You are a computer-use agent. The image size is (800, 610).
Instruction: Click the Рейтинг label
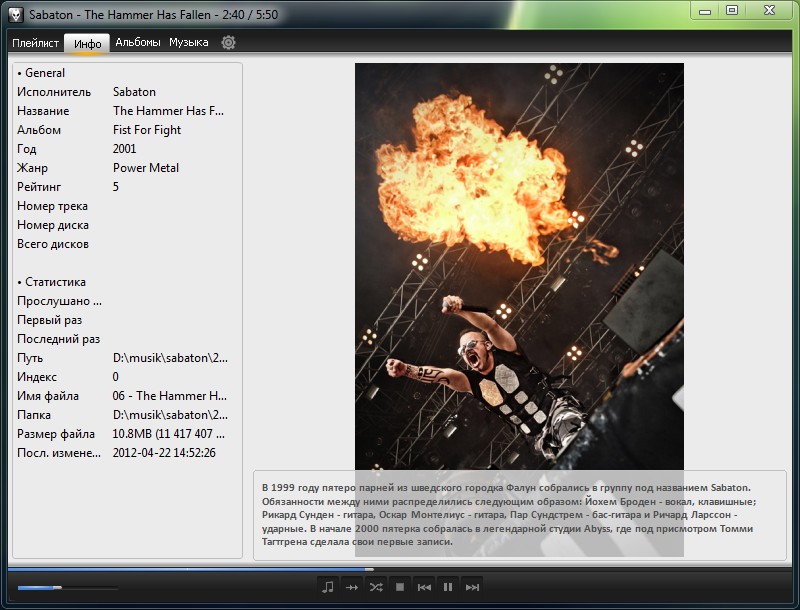coord(39,187)
